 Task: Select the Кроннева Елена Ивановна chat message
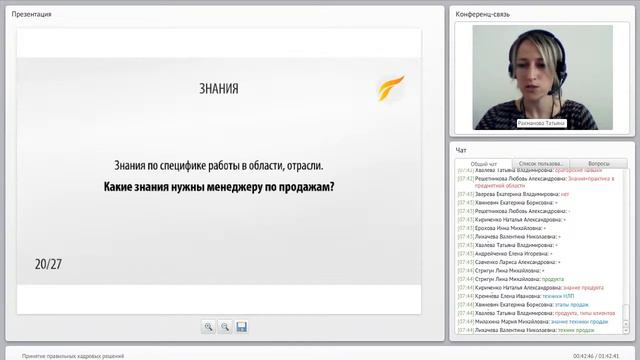click(x=516, y=296)
